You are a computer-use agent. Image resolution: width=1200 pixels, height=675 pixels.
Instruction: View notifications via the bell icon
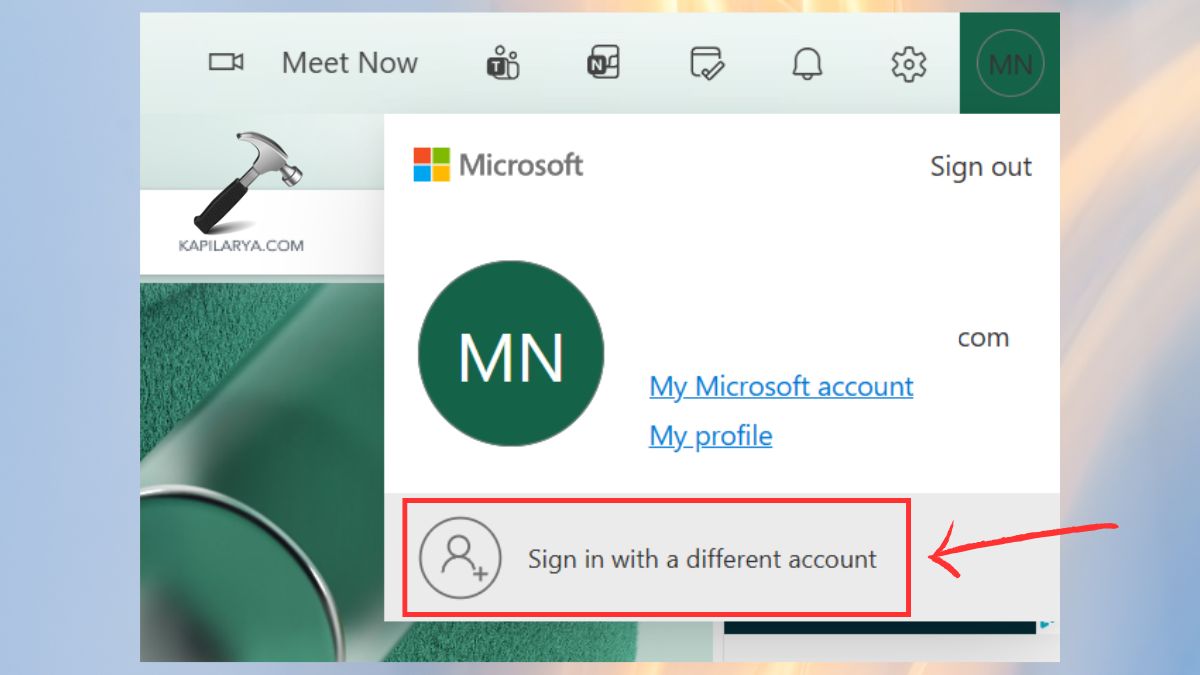(808, 62)
